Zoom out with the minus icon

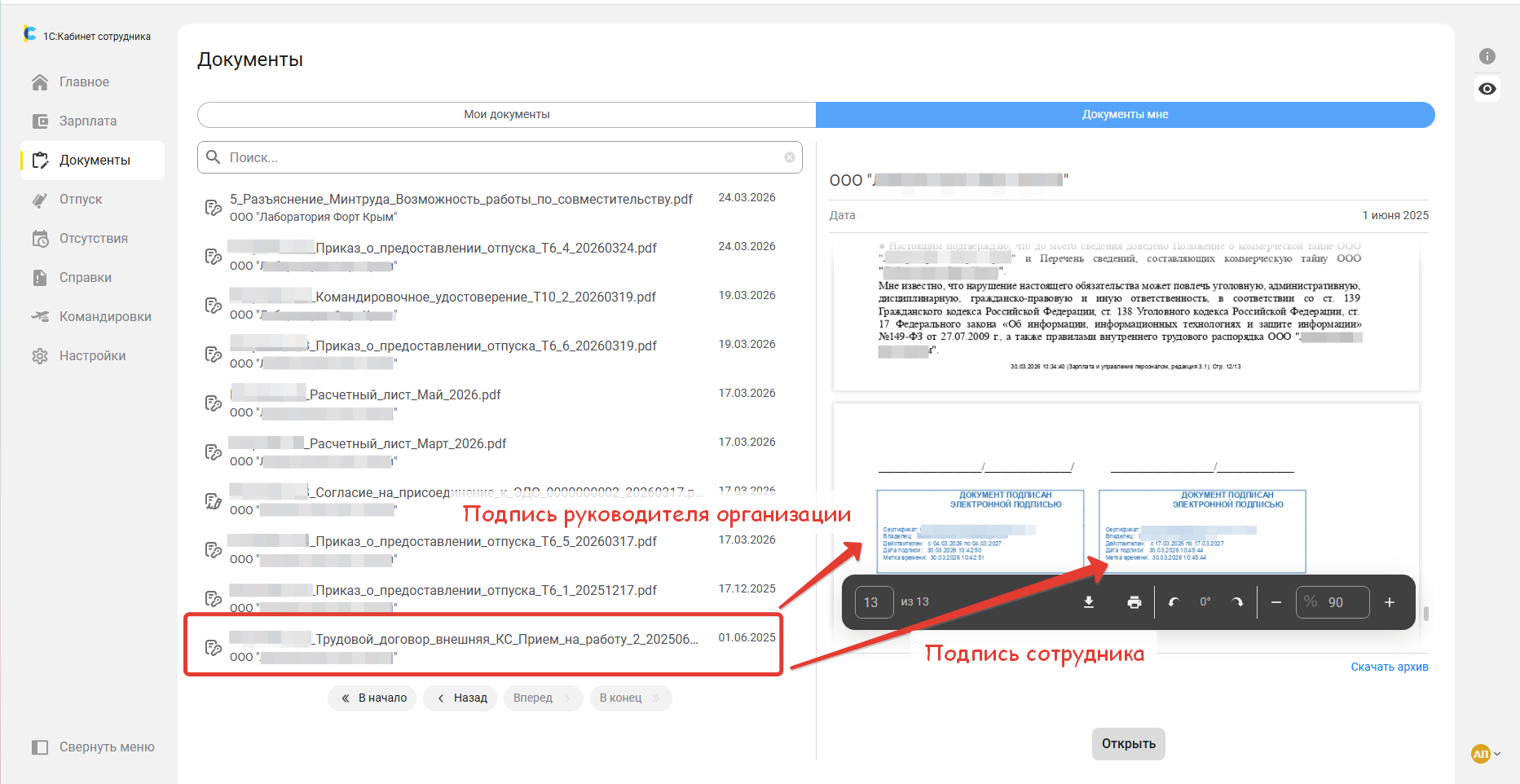[1276, 602]
